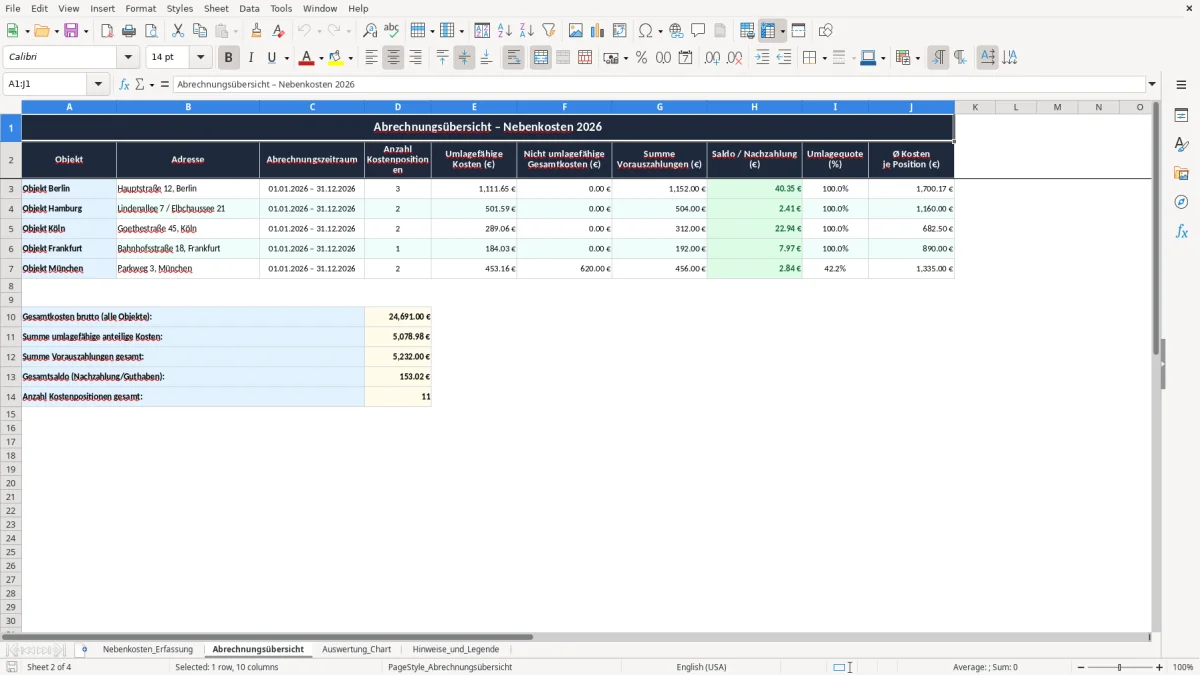Image resolution: width=1200 pixels, height=675 pixels.
Task: Run the spelling check
Action: click(392, 31)
